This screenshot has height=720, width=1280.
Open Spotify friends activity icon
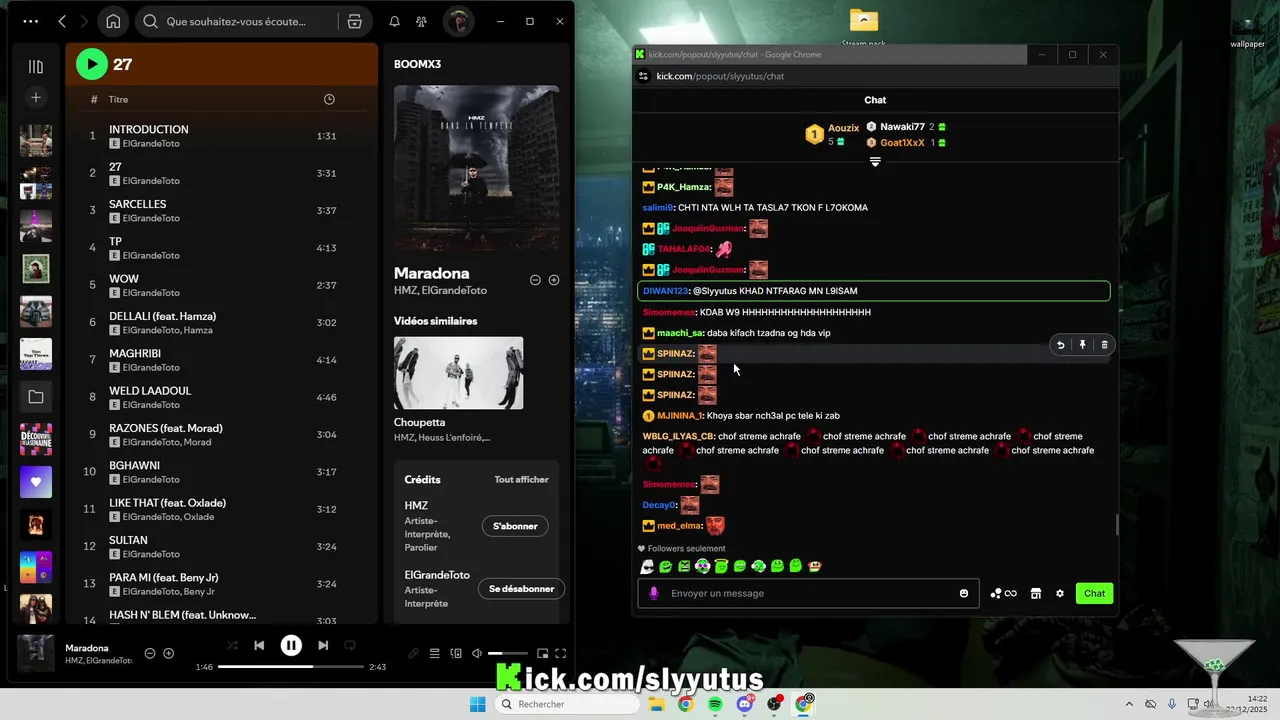pos(421,21)
